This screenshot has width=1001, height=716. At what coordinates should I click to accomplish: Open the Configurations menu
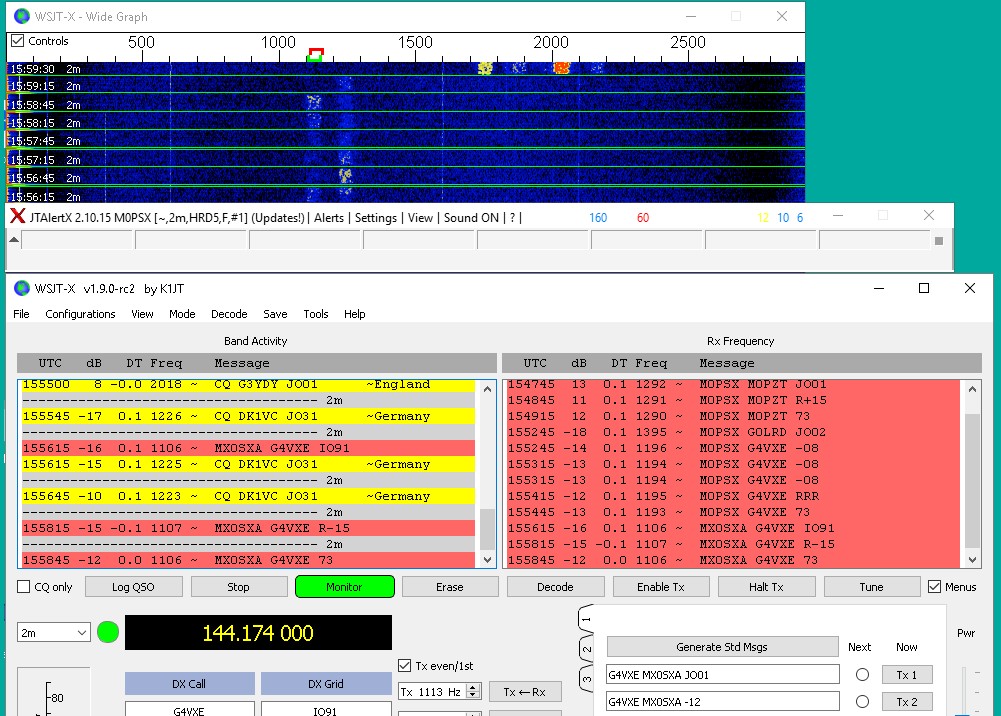coord(80,314)
